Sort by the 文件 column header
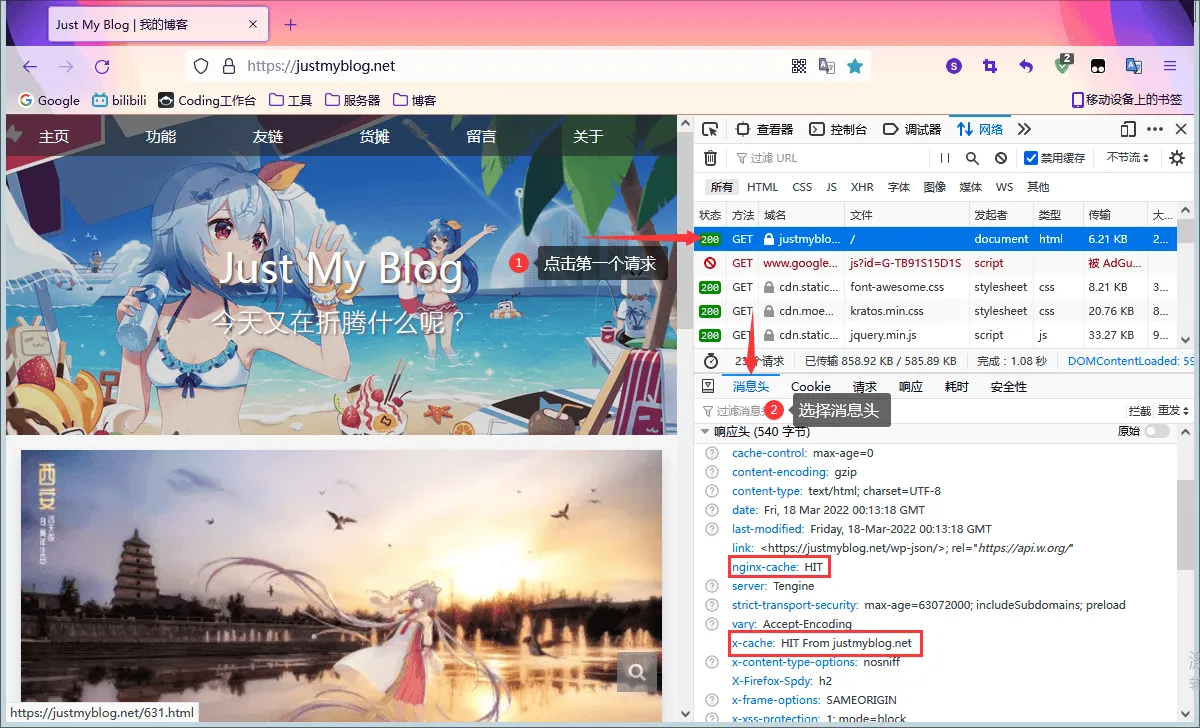Viewport: 1200px width, 728px height. coord(906,215)
